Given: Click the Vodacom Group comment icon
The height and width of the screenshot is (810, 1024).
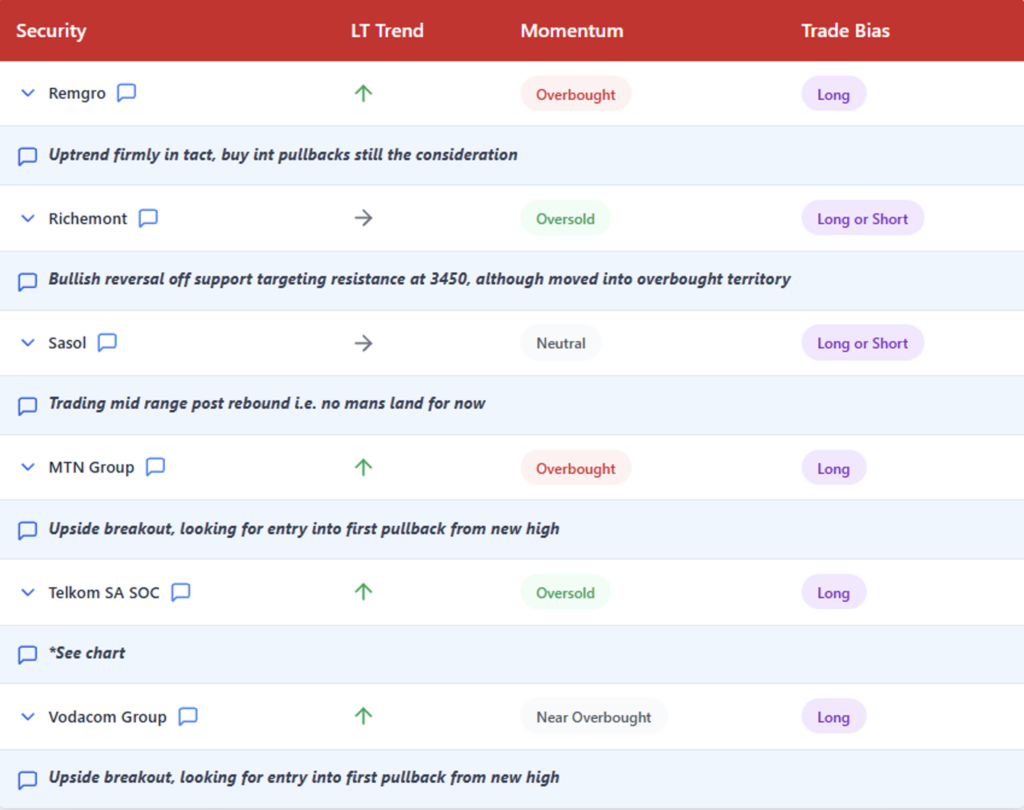Looking at the screenshot, I should (x=188, y=716).
